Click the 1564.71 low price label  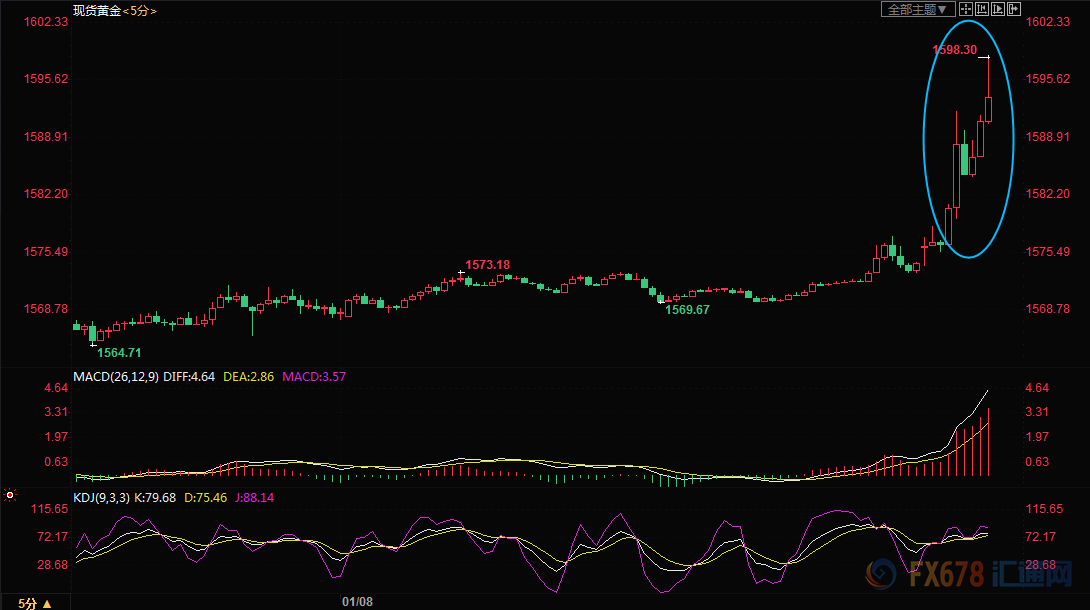[x=119, y=353]
